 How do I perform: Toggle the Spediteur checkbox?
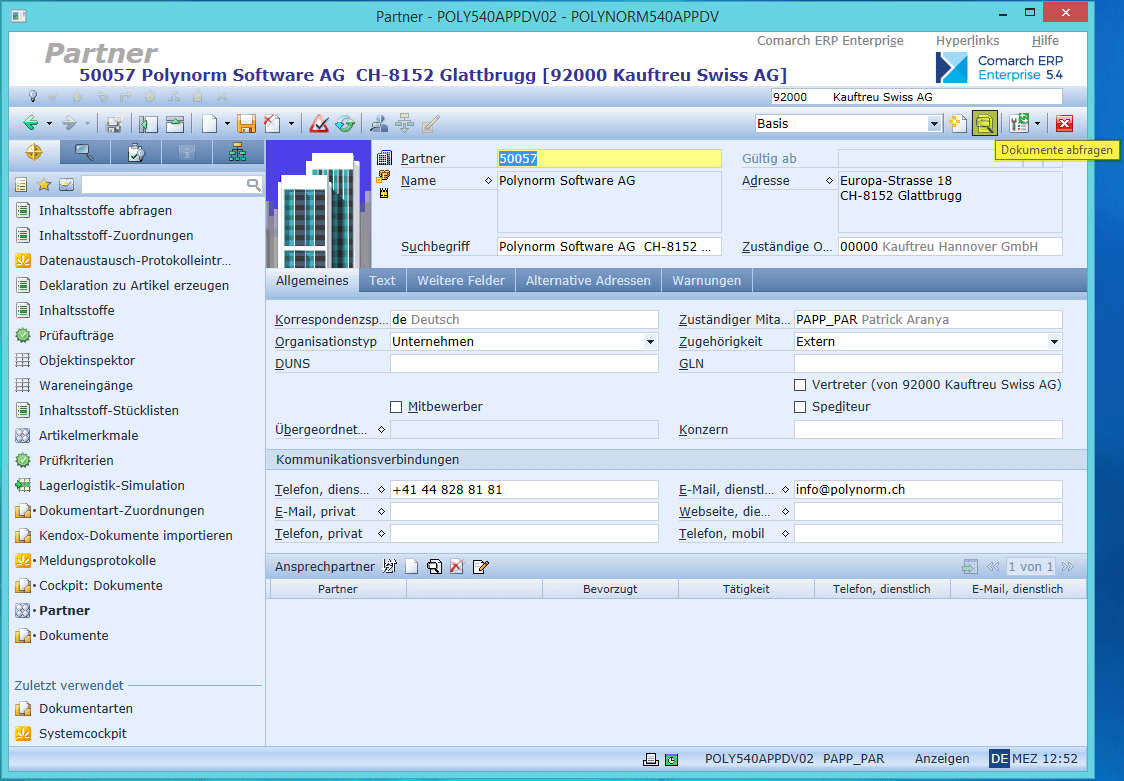pos(800,407)
